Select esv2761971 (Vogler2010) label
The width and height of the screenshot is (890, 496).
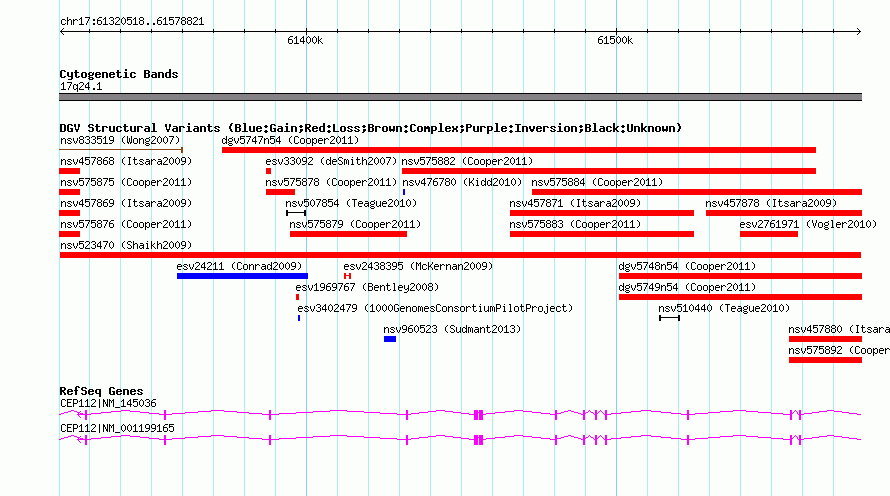click(808, 224)
